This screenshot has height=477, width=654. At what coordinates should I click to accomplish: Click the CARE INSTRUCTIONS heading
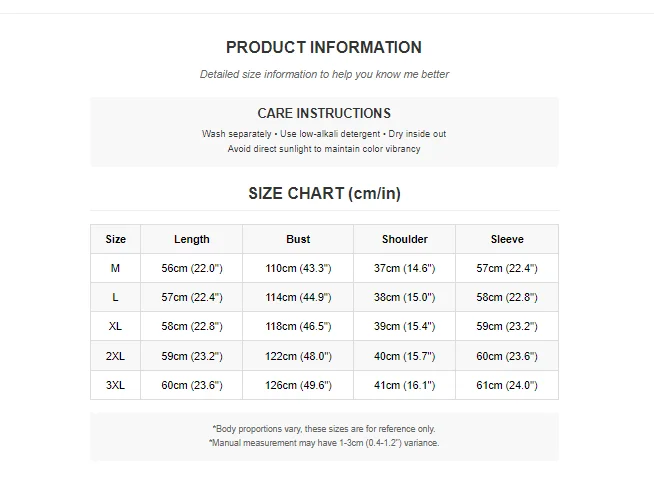tap(324, 113)
